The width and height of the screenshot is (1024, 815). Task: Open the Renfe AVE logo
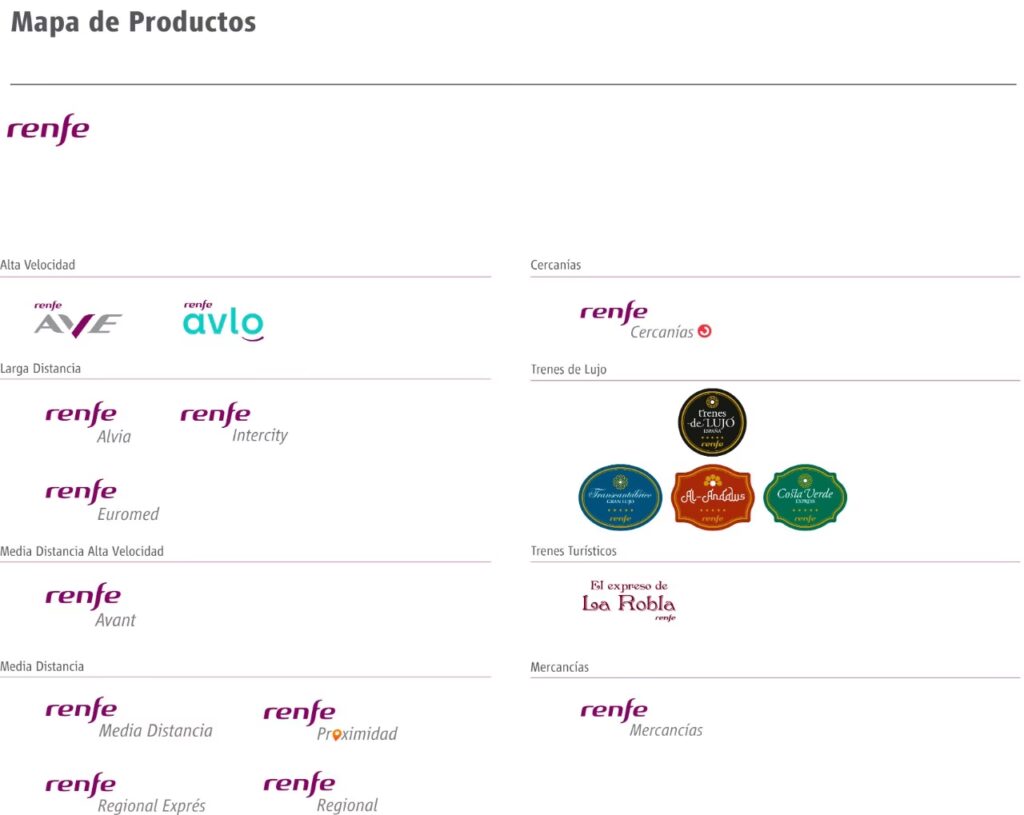click(78, 320)
